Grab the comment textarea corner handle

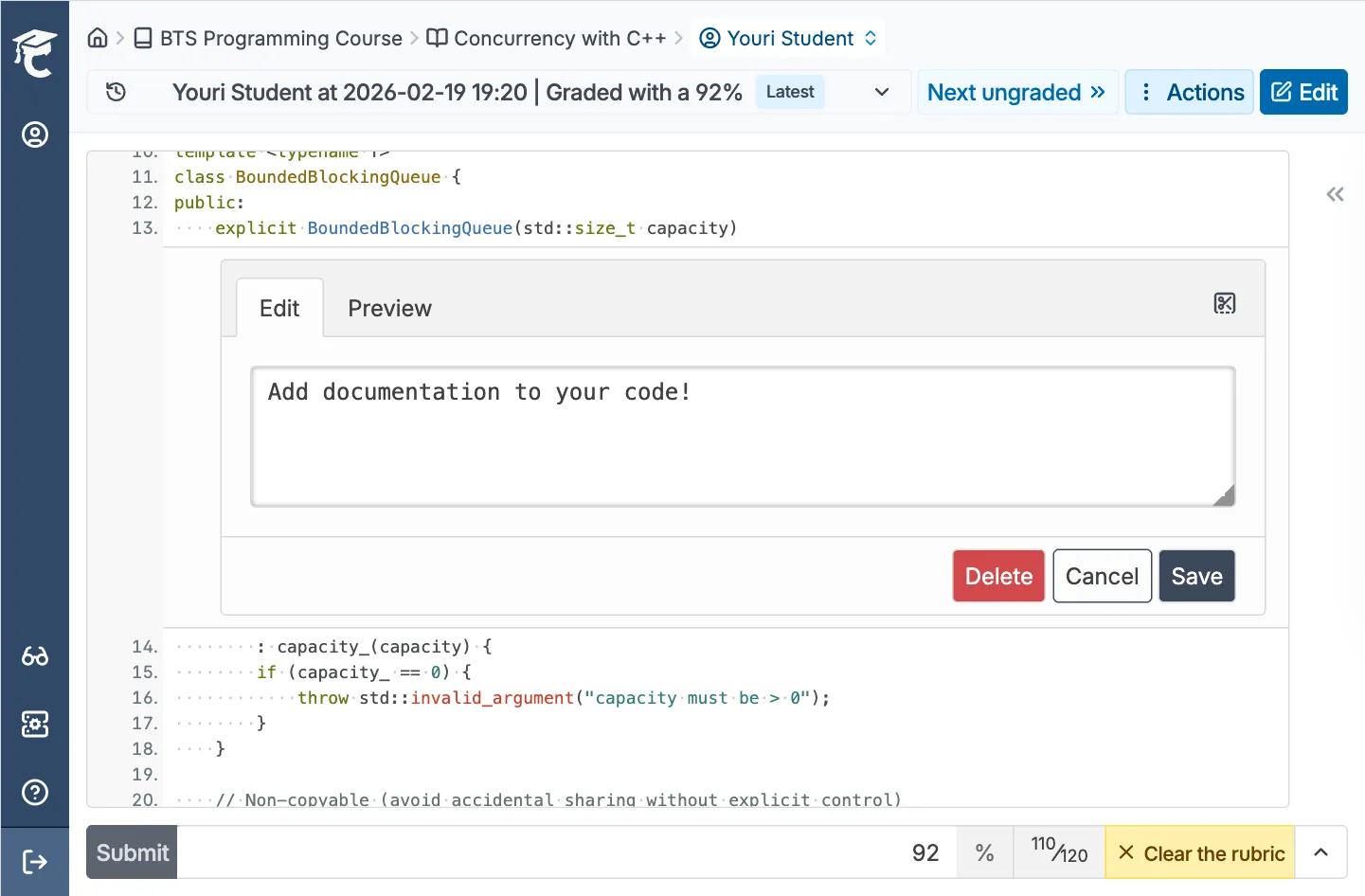(1224, 495)
